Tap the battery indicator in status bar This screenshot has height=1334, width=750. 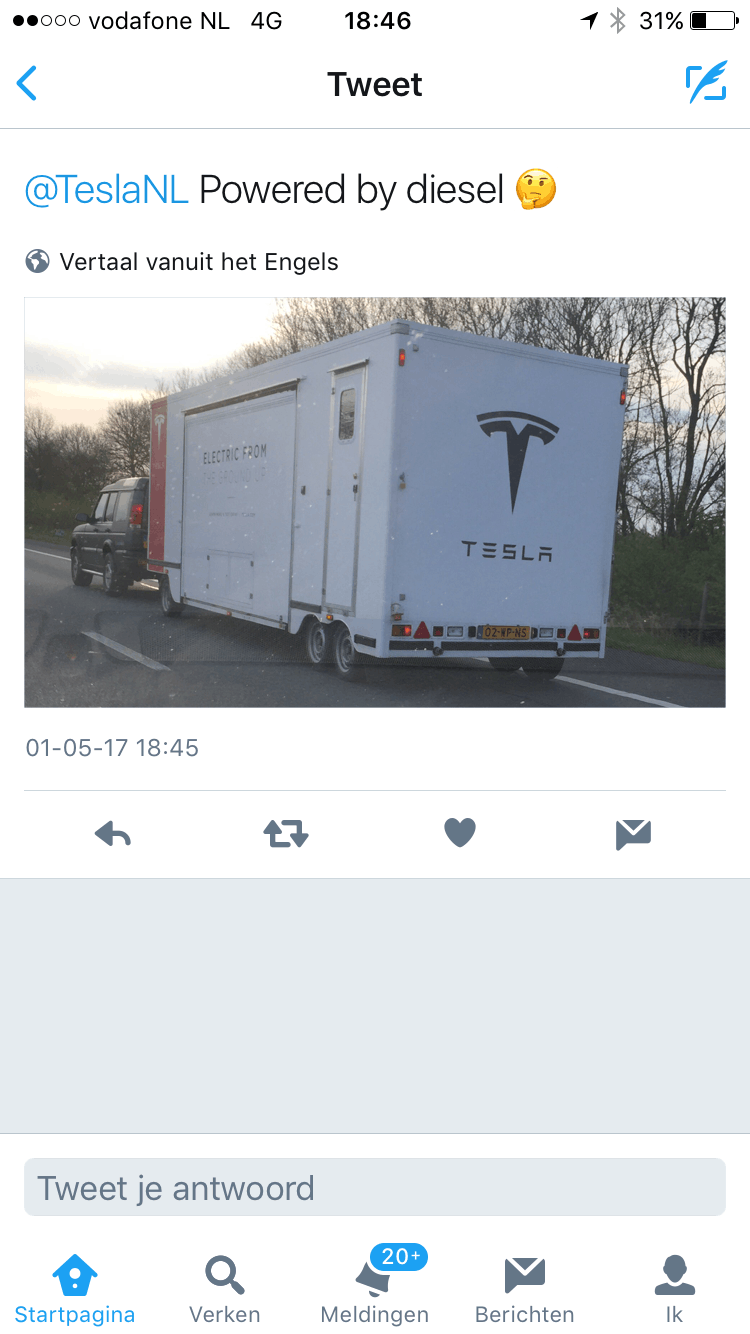pos(713,21)
